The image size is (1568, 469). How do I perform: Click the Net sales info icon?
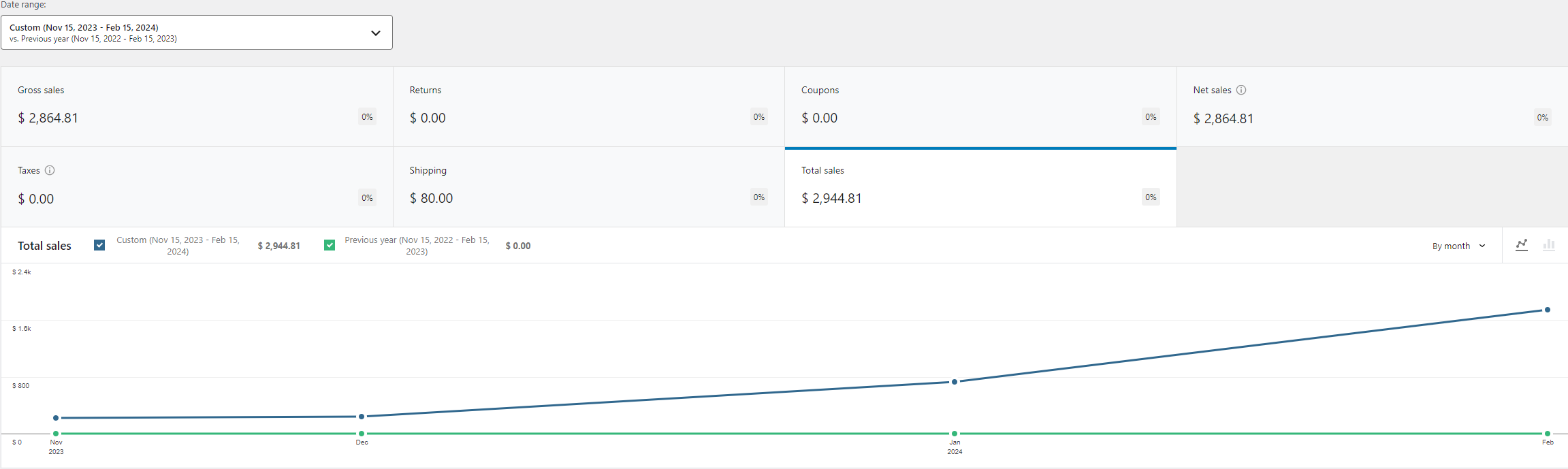click(1241, 90)
